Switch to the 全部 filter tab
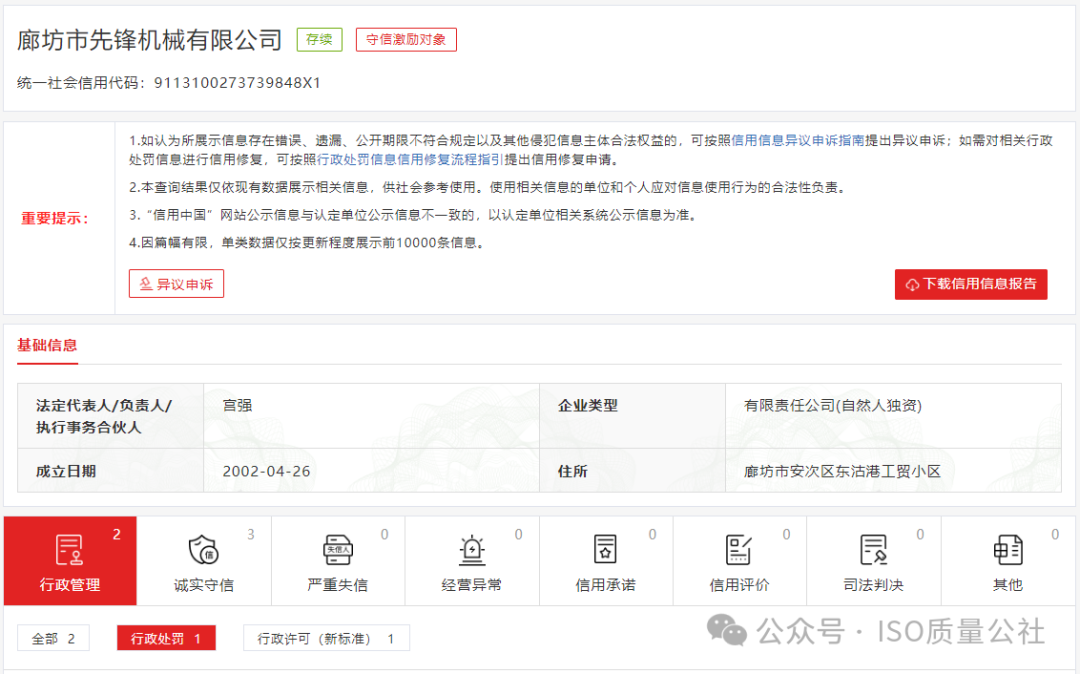Screen dimensions: 1080x674 (x=53, y=637)
